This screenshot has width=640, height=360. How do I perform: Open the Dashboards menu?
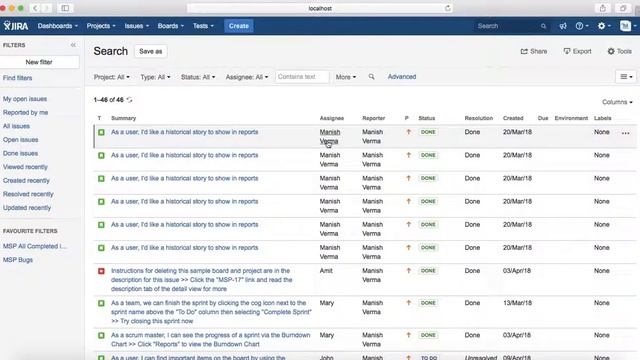point(58,26)
